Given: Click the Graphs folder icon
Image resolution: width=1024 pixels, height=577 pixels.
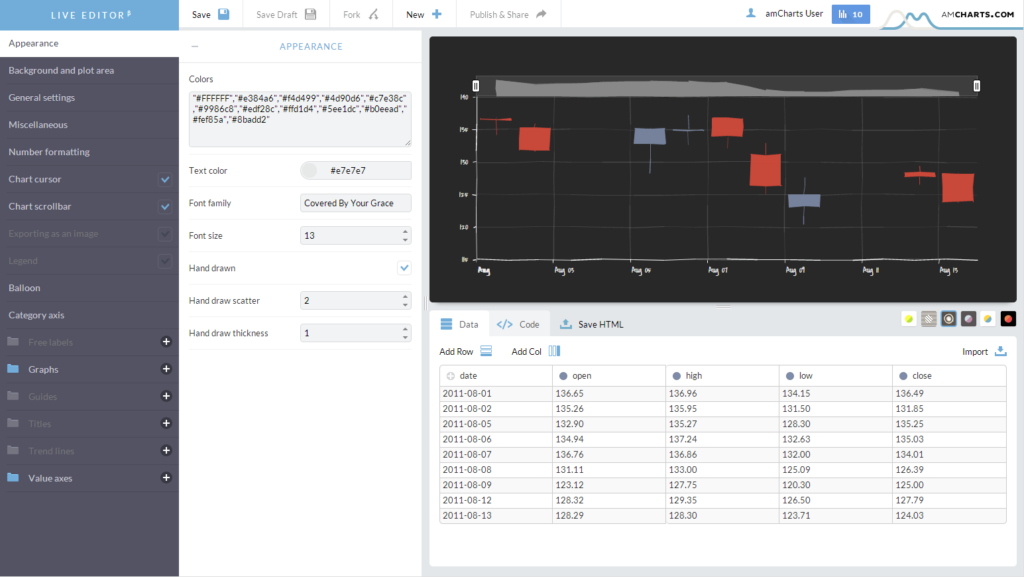Looking at the screenshot, I should pyautogui.click(x=13, y=369).
